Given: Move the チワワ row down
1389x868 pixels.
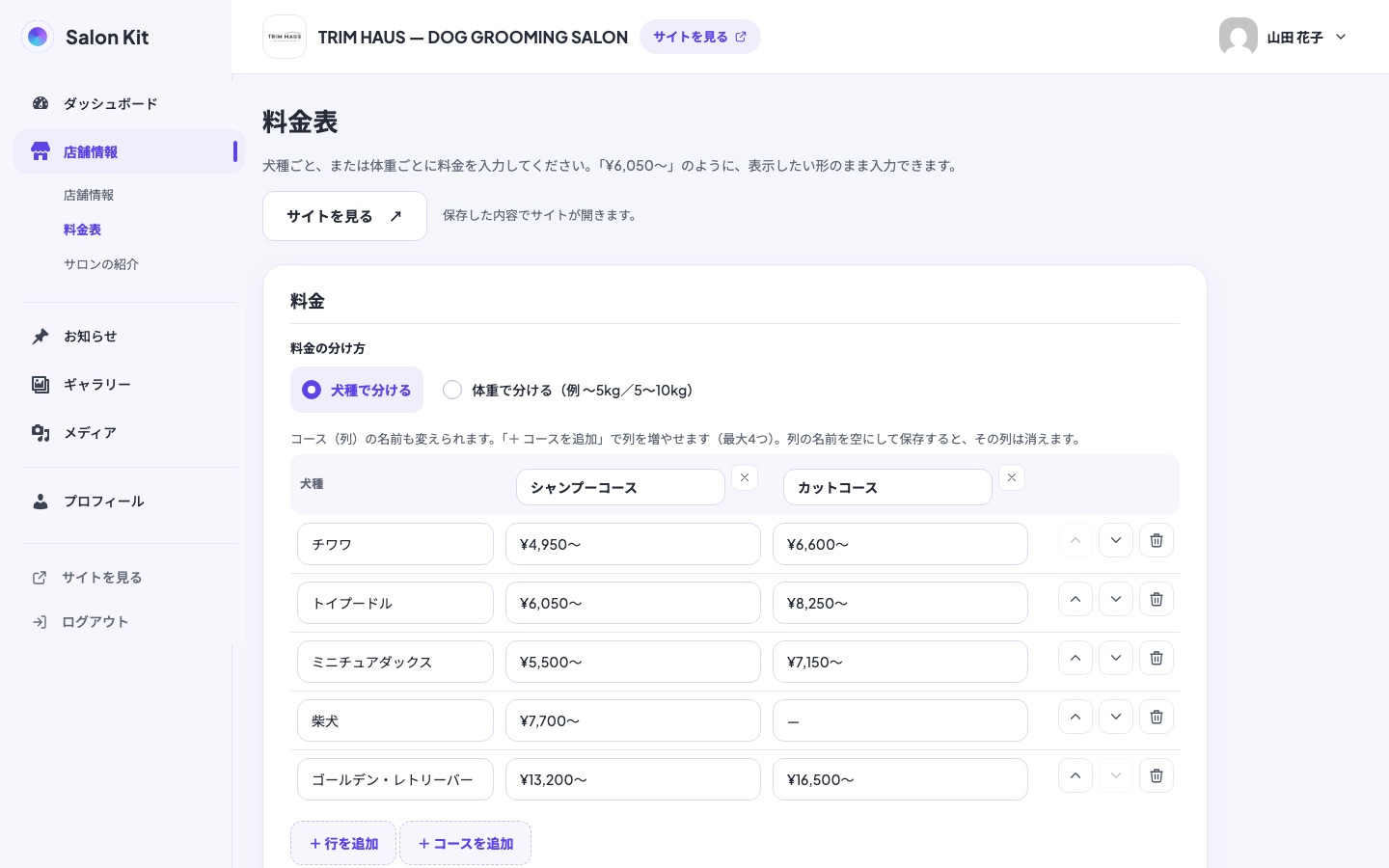Looking at the screenshot, I should coord(1116,540).
